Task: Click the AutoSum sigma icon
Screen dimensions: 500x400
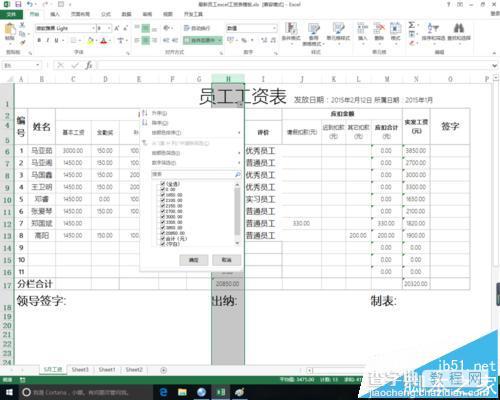Action: coord(412,25)
